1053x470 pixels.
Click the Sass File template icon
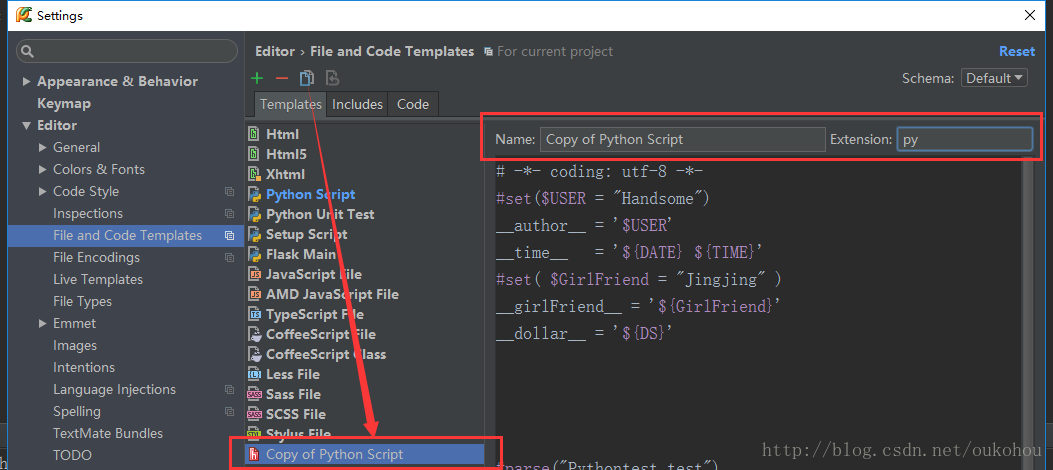pos(255,394)
